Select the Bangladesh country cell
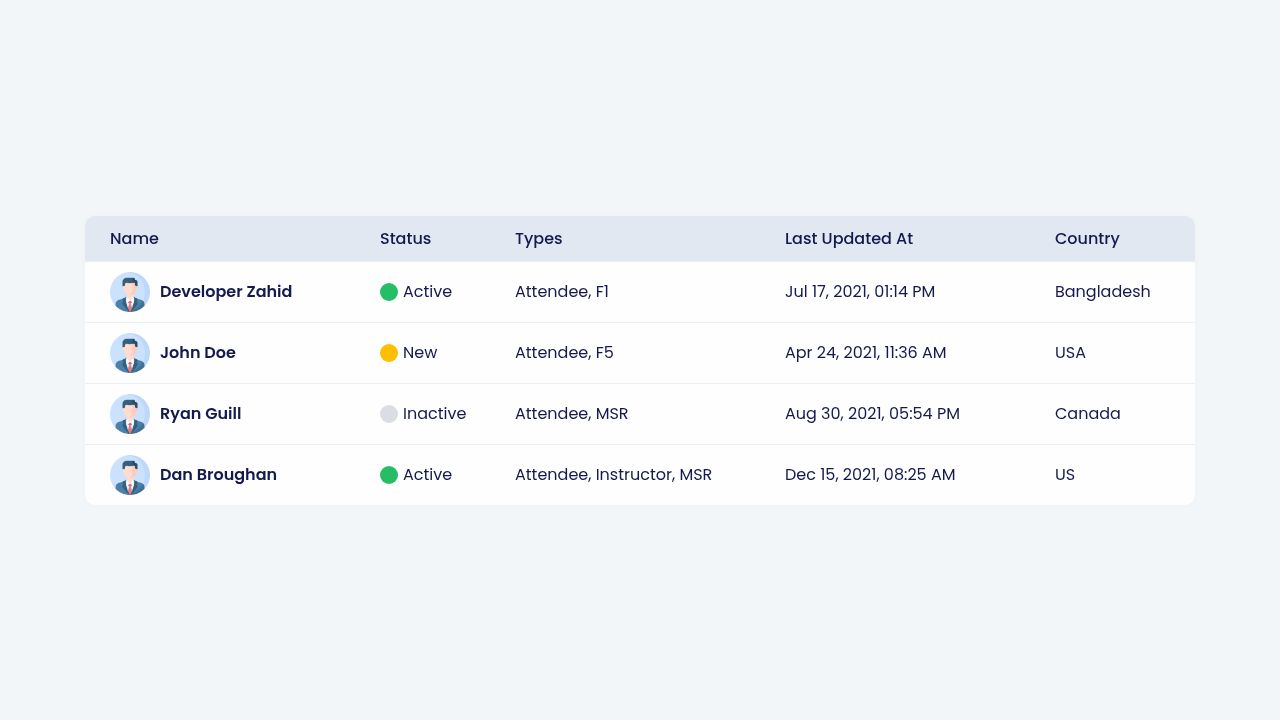This screenshot has height=720, width=1280. (x=1103, y=292)
